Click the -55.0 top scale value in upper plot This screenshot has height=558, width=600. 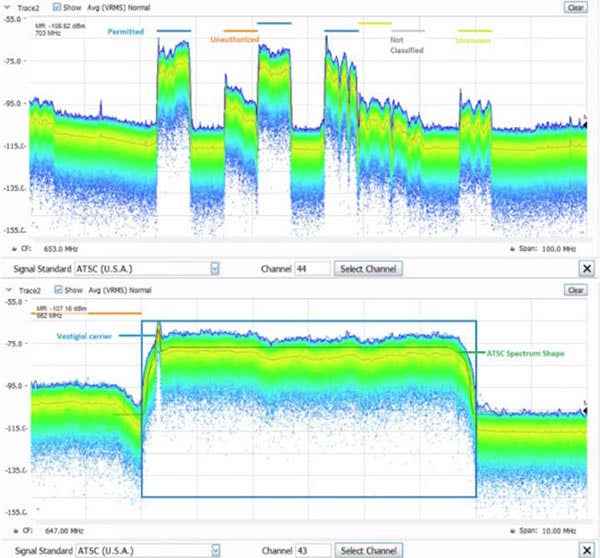point(14,19)
